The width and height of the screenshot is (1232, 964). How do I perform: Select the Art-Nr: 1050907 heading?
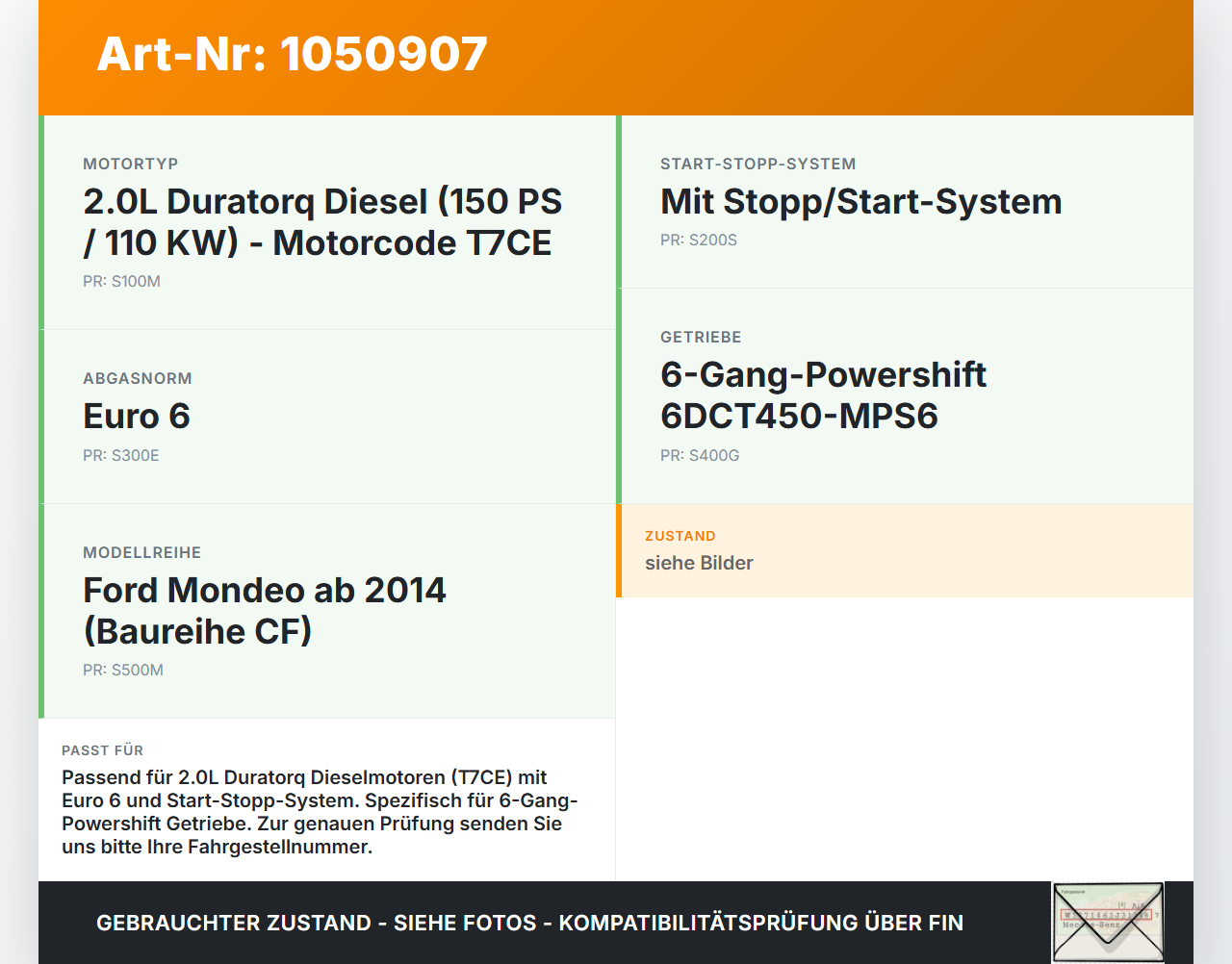pos(293,54)
